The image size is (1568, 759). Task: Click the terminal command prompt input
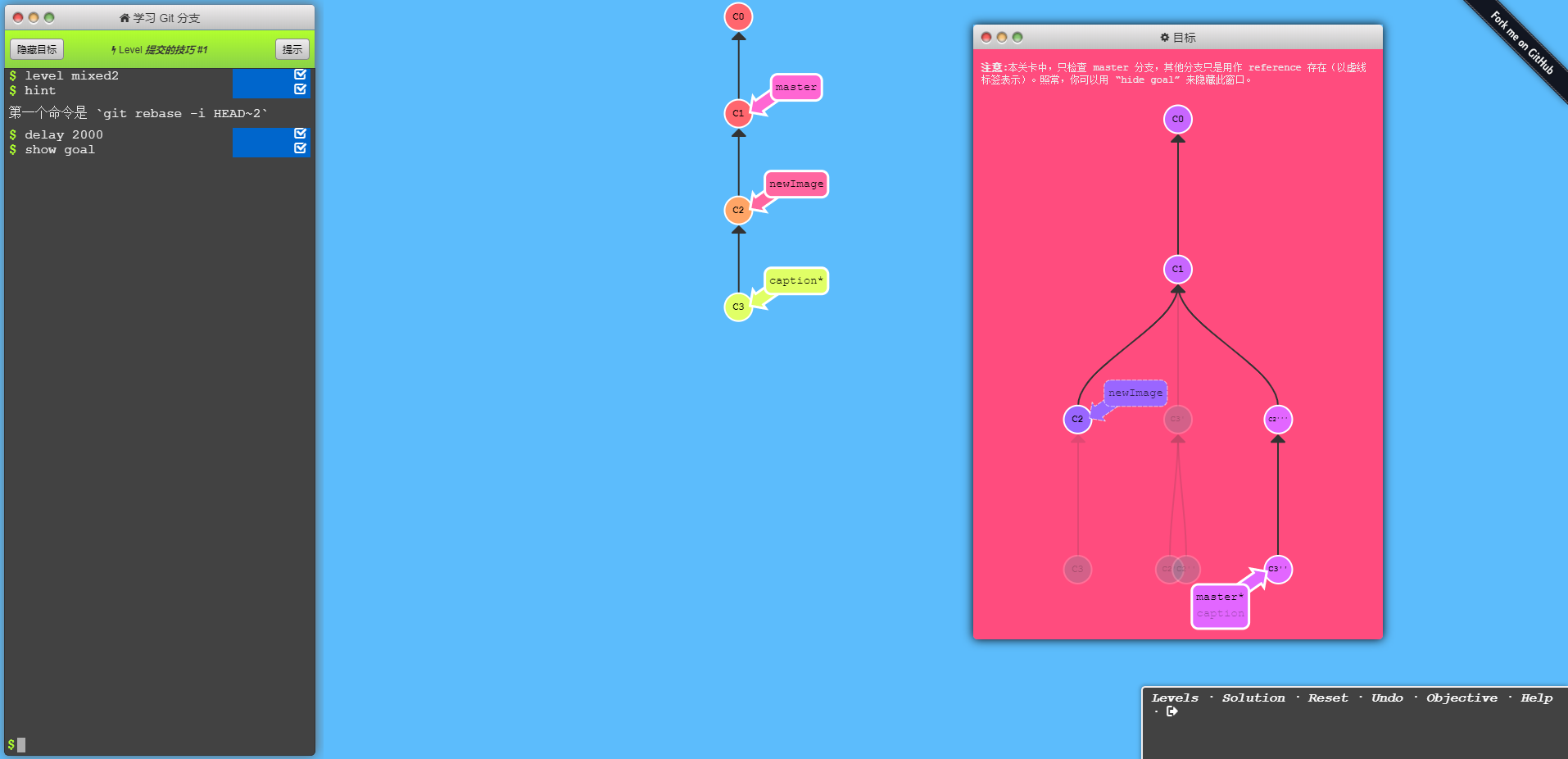[x=160, y=744]
